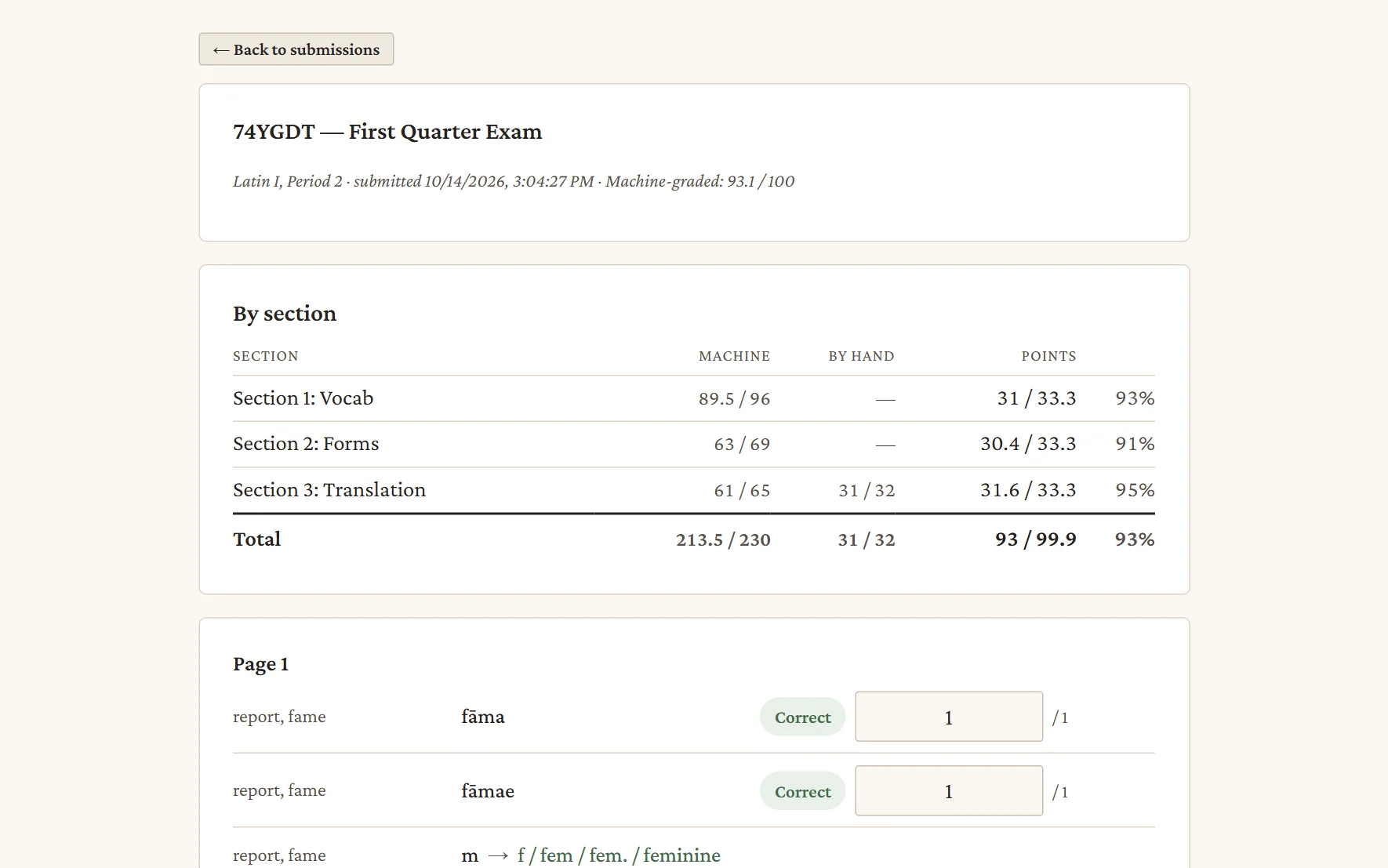Click machine score 89.5 / 96
The image size is (1388, 868).
click(734, 398)
